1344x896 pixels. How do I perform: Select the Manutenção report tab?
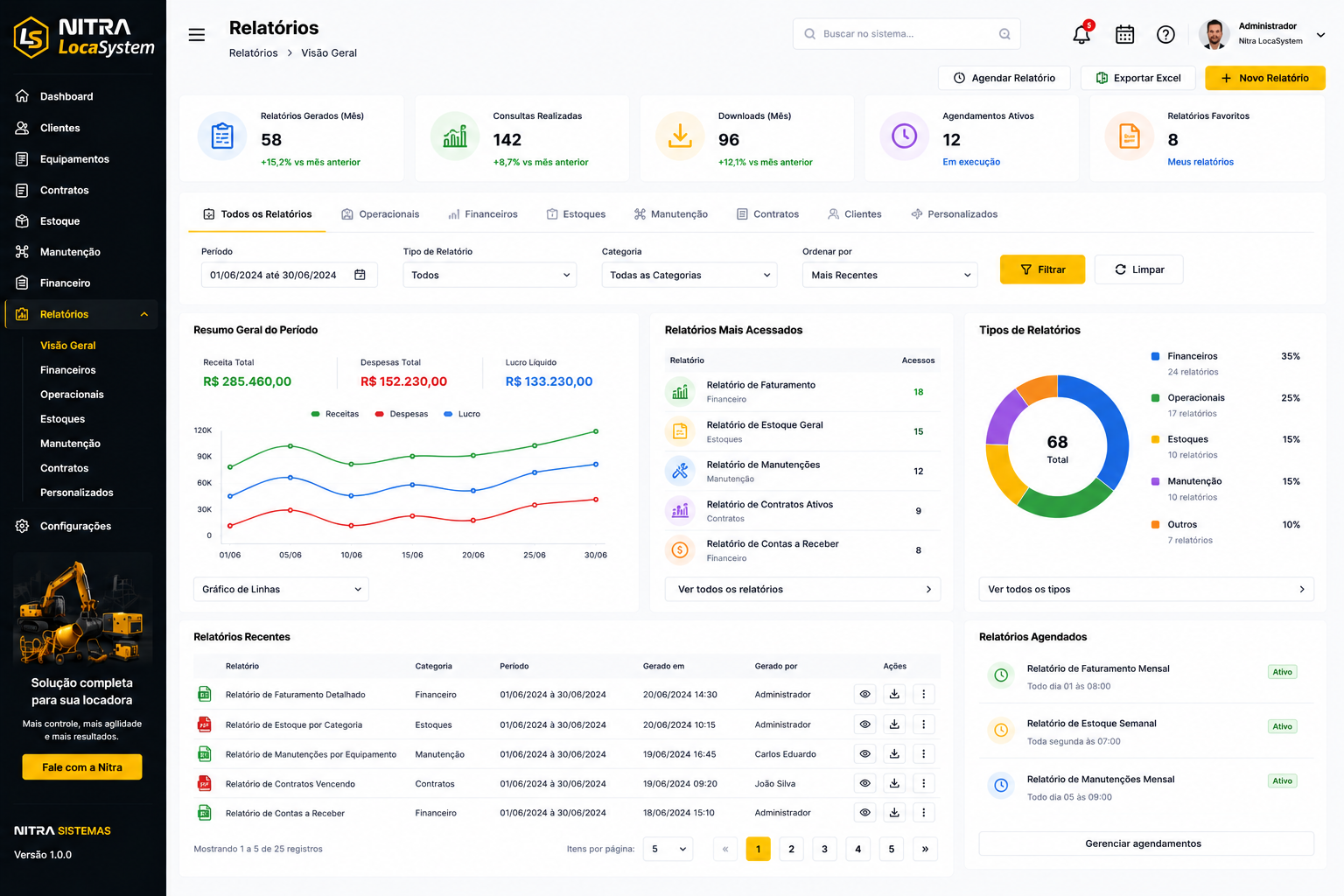pyautogui.click(x=670, y=214)
